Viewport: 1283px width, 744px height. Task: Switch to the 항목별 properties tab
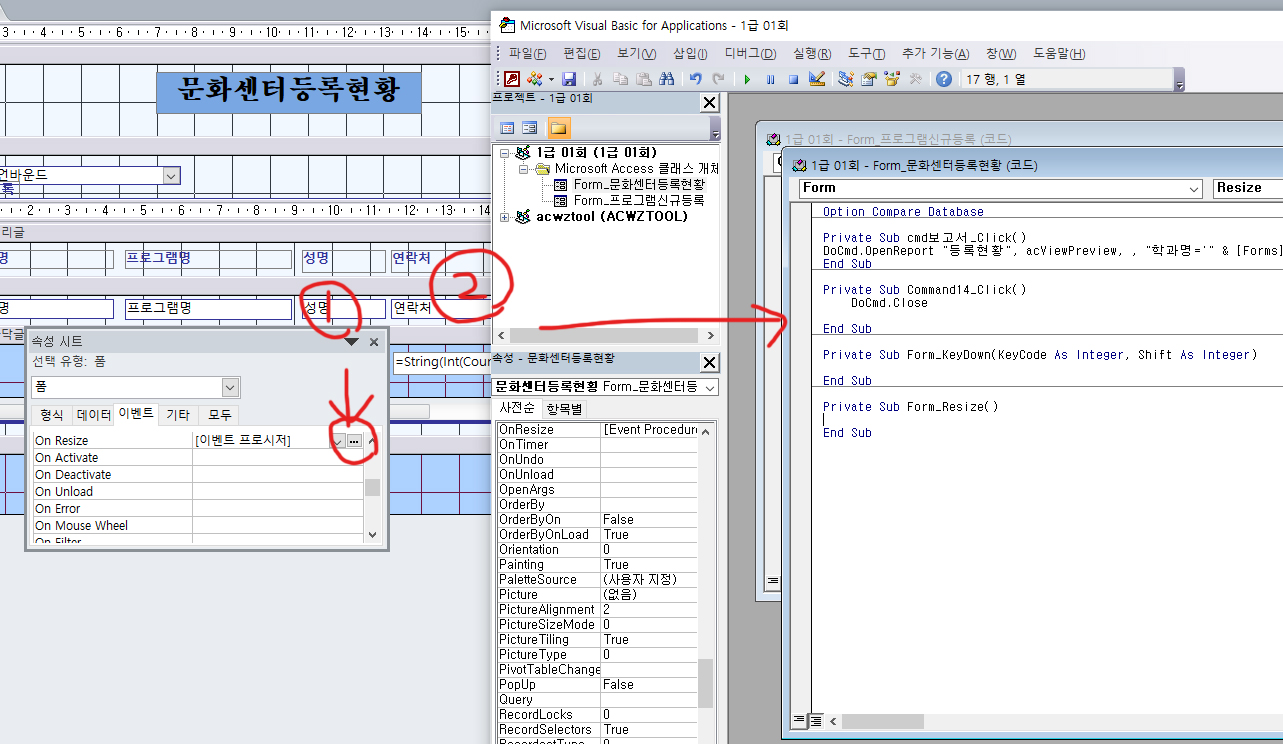click(x=564, y=409)
